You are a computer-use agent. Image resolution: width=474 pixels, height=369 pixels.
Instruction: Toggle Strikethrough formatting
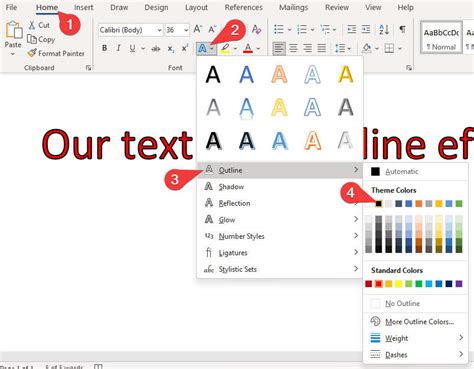click(x=155, y=49)
